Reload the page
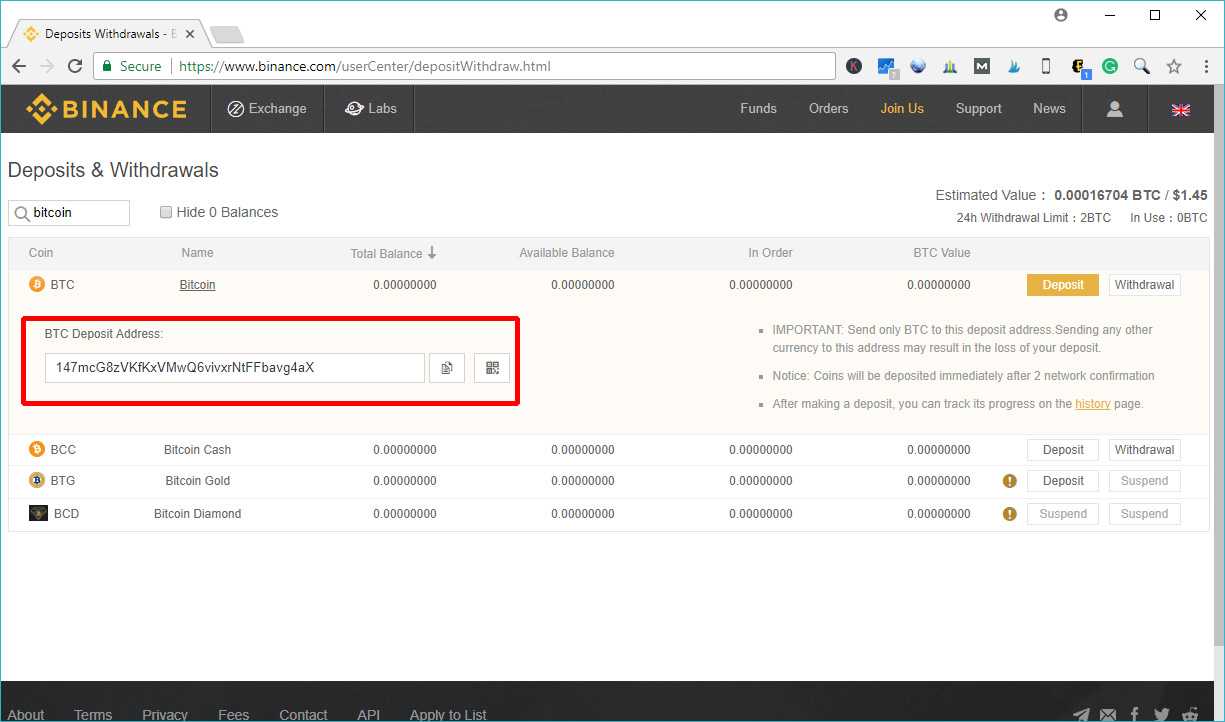Image resolution: width=1225 pixels, height=722 pixels. 75,66
